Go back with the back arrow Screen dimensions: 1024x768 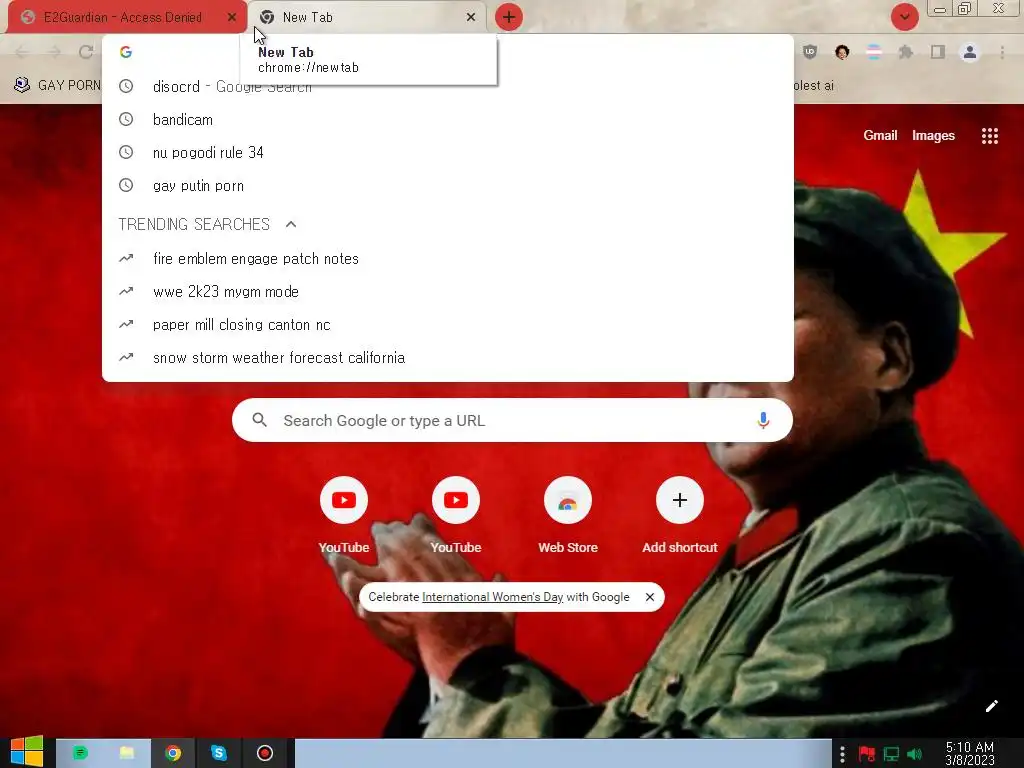(x=22, y=52)
